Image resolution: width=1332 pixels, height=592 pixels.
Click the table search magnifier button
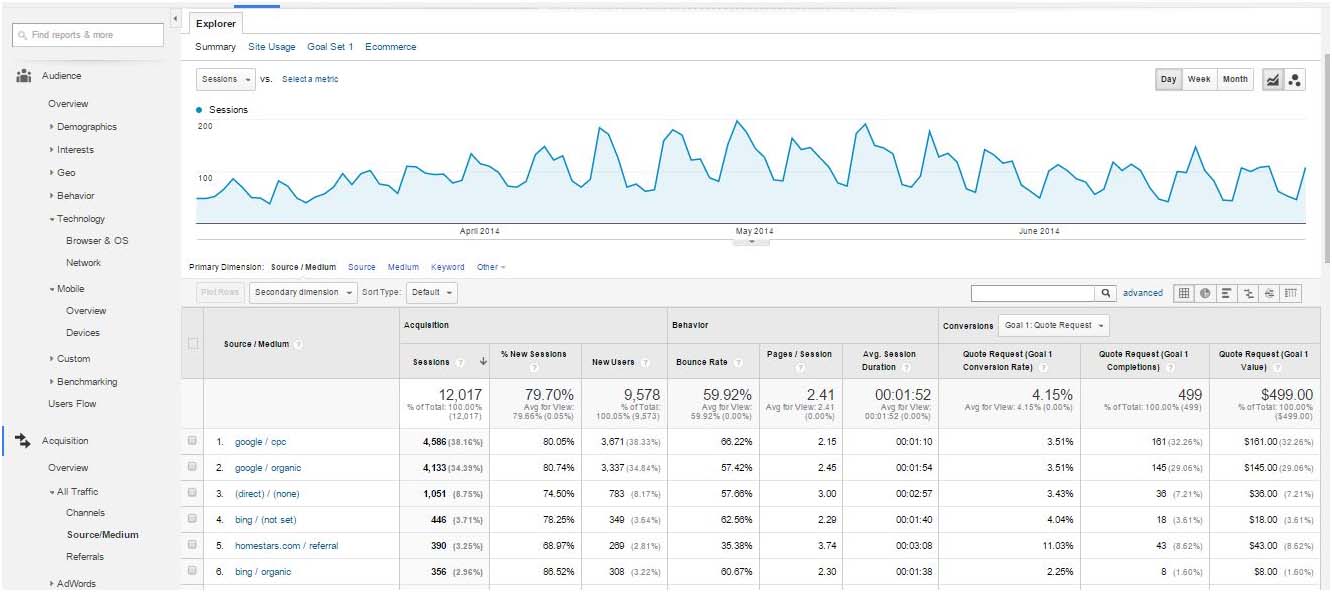point(1106,293)
